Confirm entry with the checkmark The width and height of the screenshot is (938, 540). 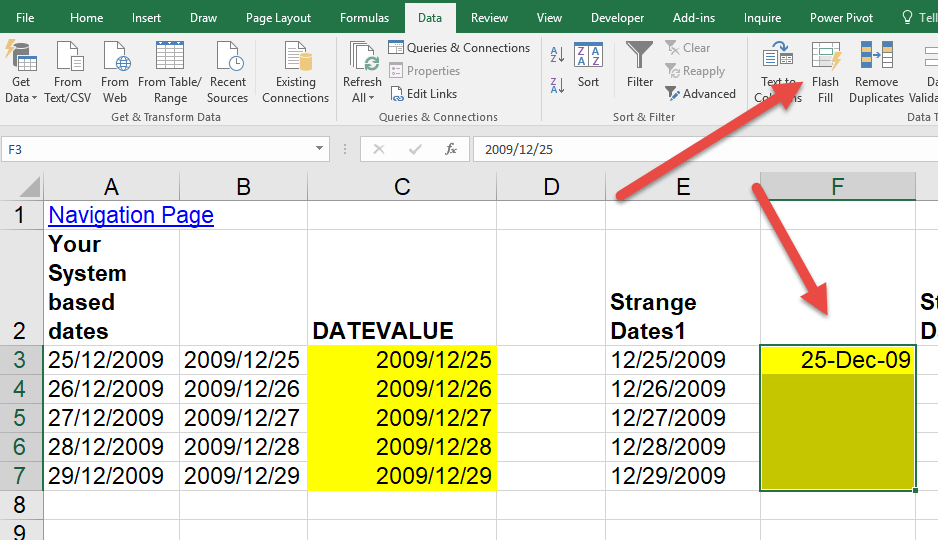(x=415, y=149)
